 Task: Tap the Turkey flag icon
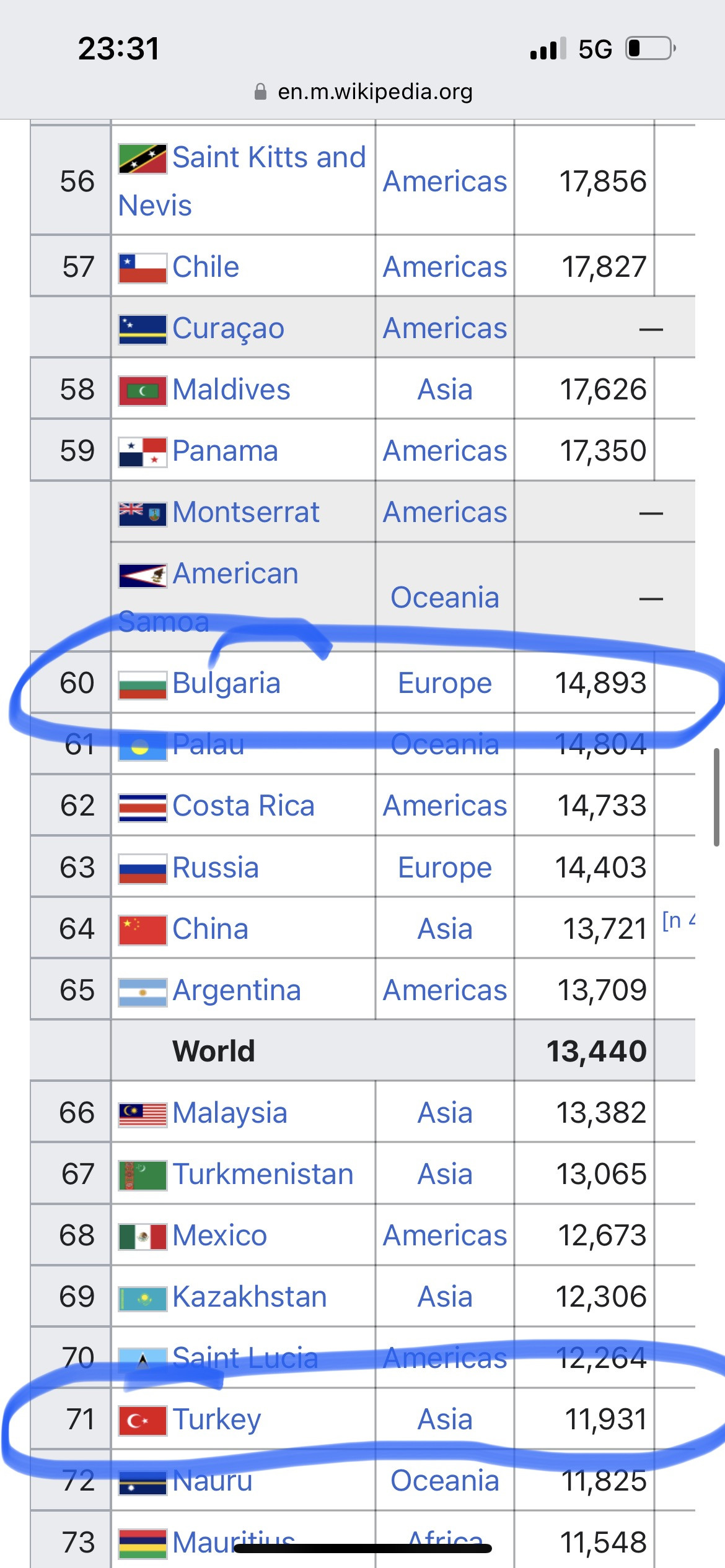click(x=143, y=1420)
